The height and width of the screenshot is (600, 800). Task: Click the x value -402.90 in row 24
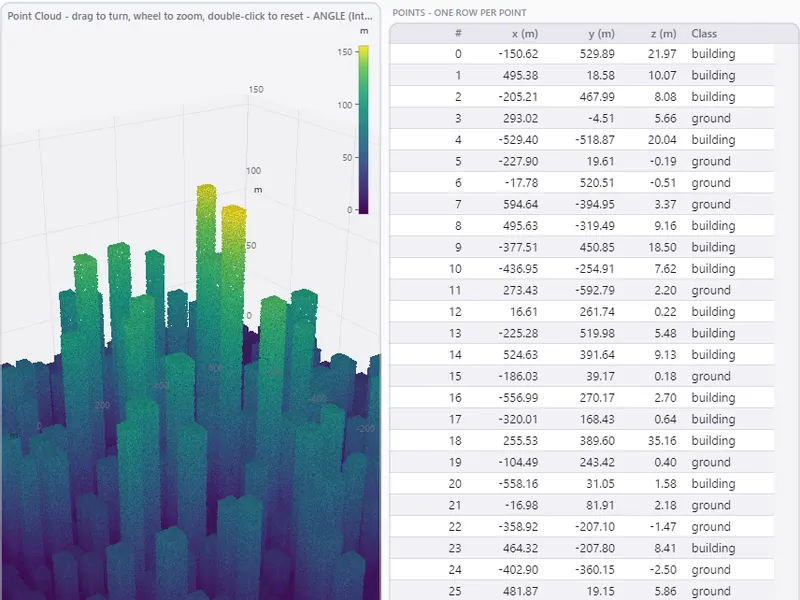click(x=518, y=569)
